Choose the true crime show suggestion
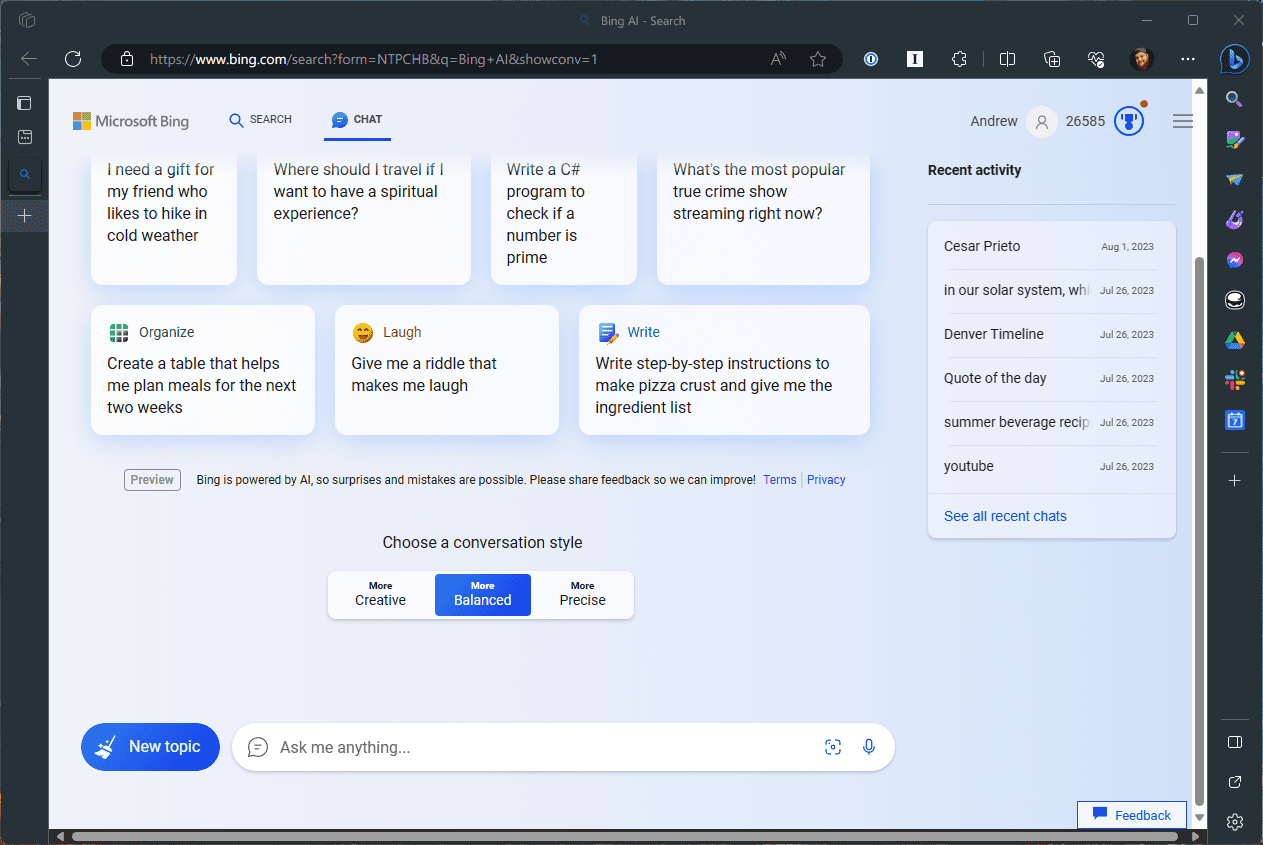Image resolution: width=1263 pixels, height=845 pixels. pyautogui.click(x=763, y=218)
